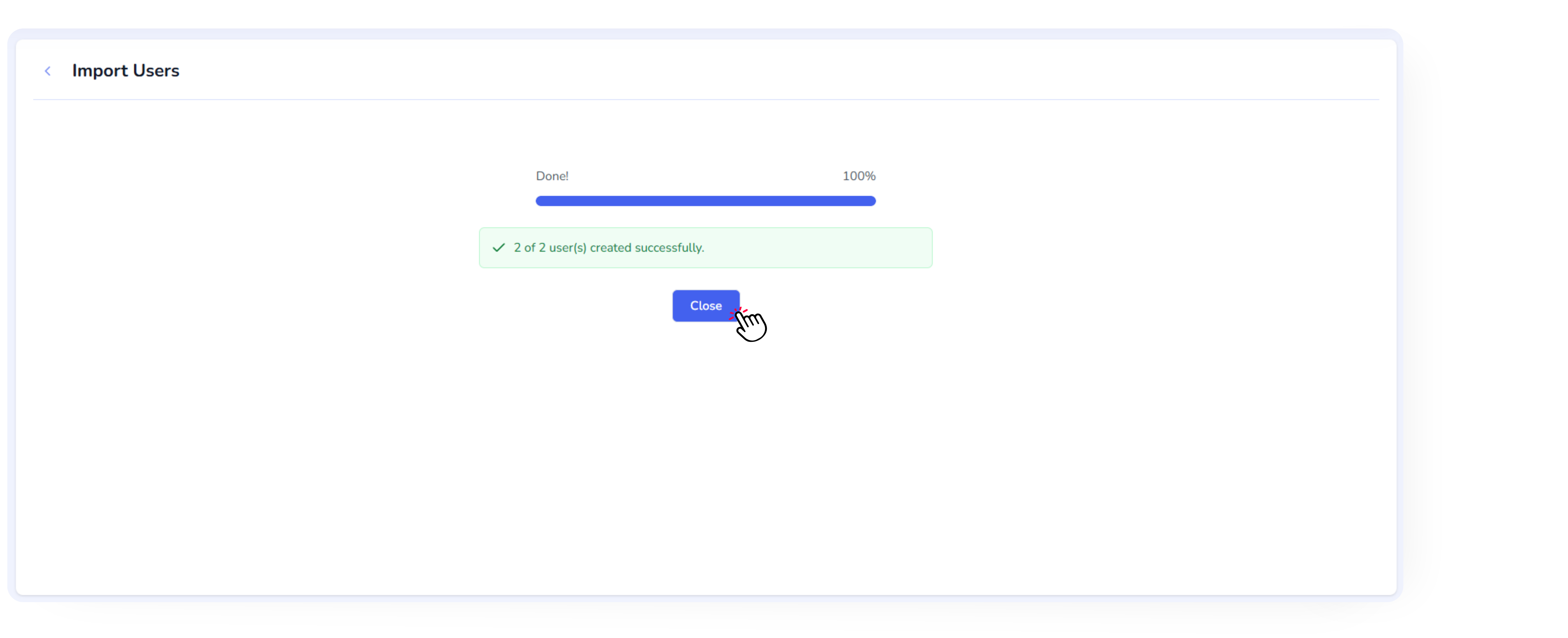
Task: Click the word "Import" in the heading
Action: pyautogui.click(x=100, y=71)
